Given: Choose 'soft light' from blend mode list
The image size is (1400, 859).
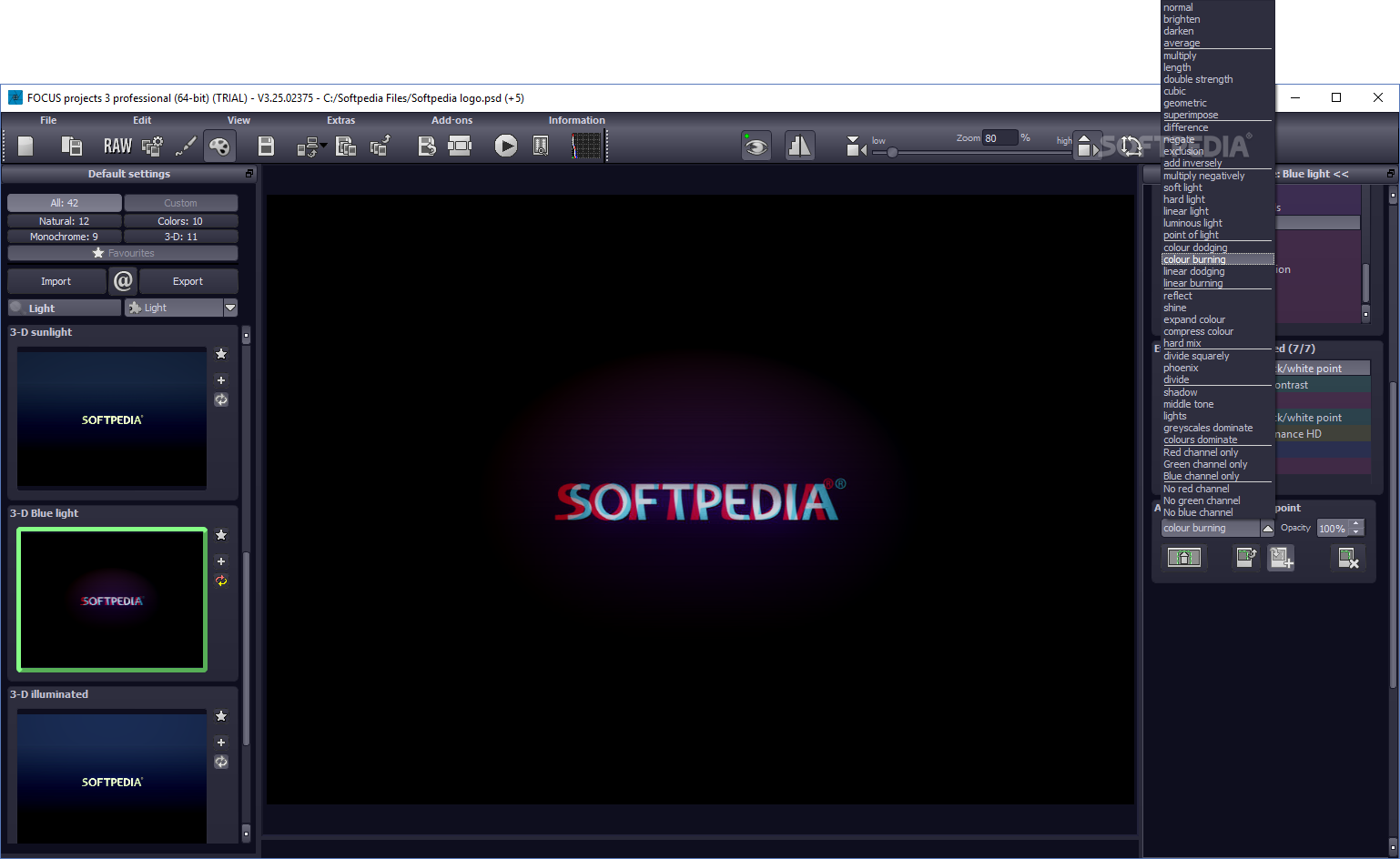Looking at the screenshot, I should click(1182, 187).
